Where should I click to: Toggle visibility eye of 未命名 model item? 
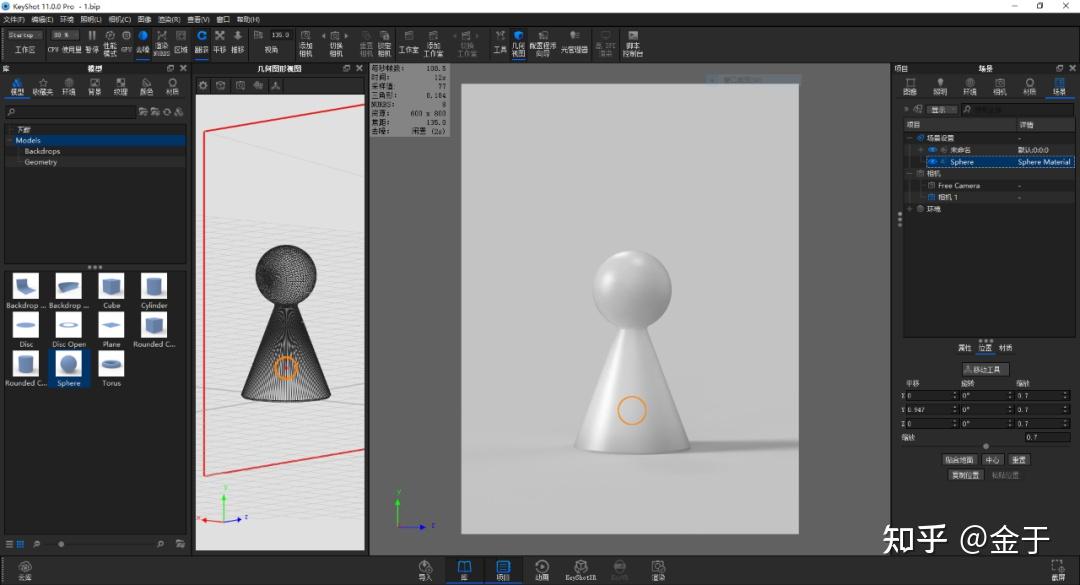click(932, 150)
